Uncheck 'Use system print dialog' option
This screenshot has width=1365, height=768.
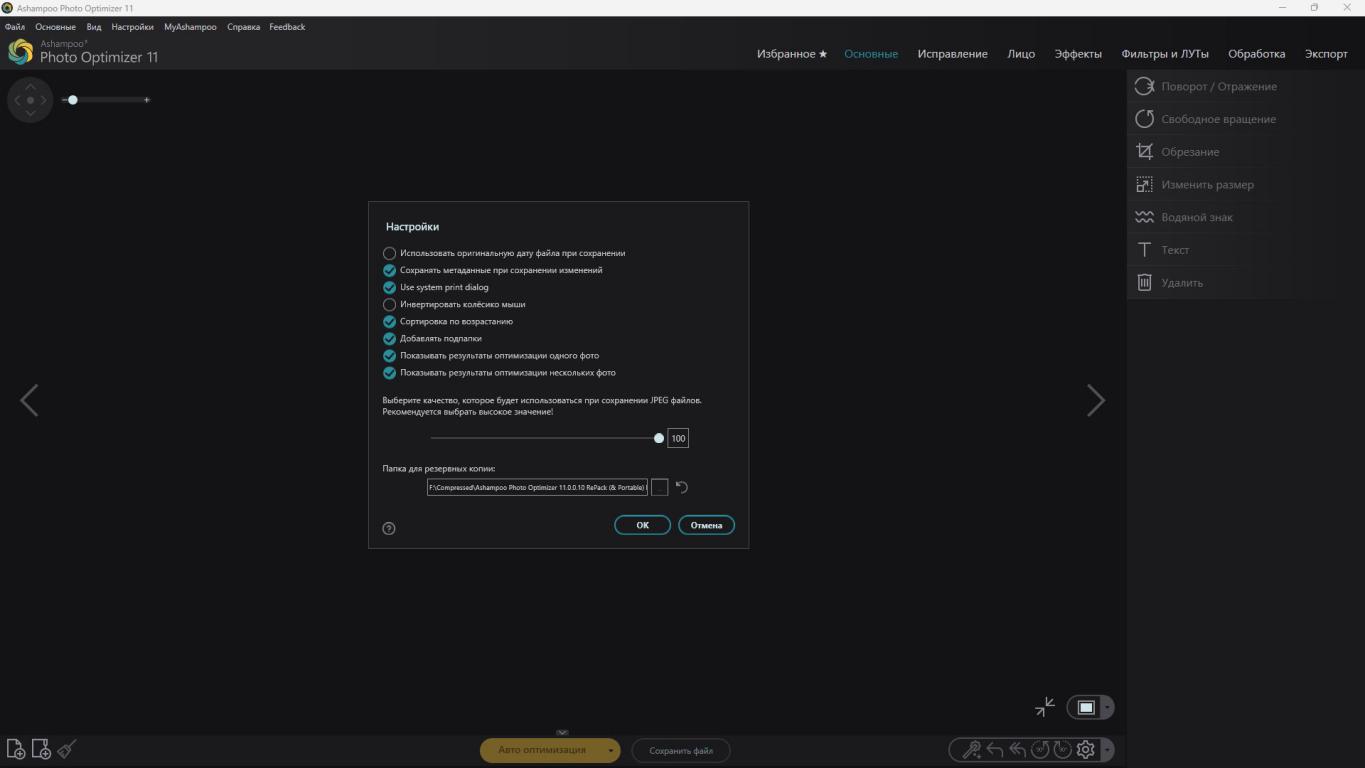[x=390, y=288]
